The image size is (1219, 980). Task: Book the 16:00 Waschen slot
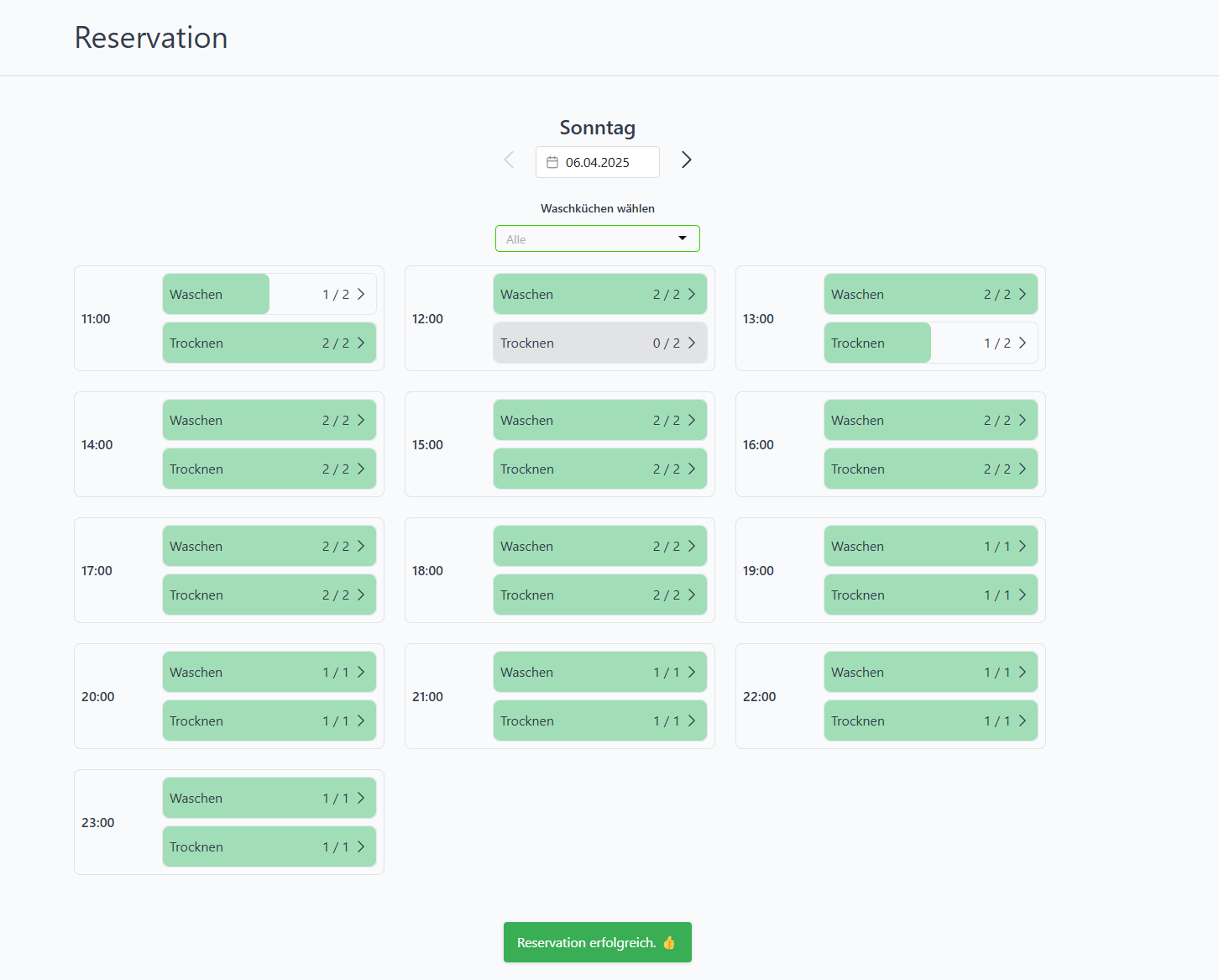click(930, 420)
